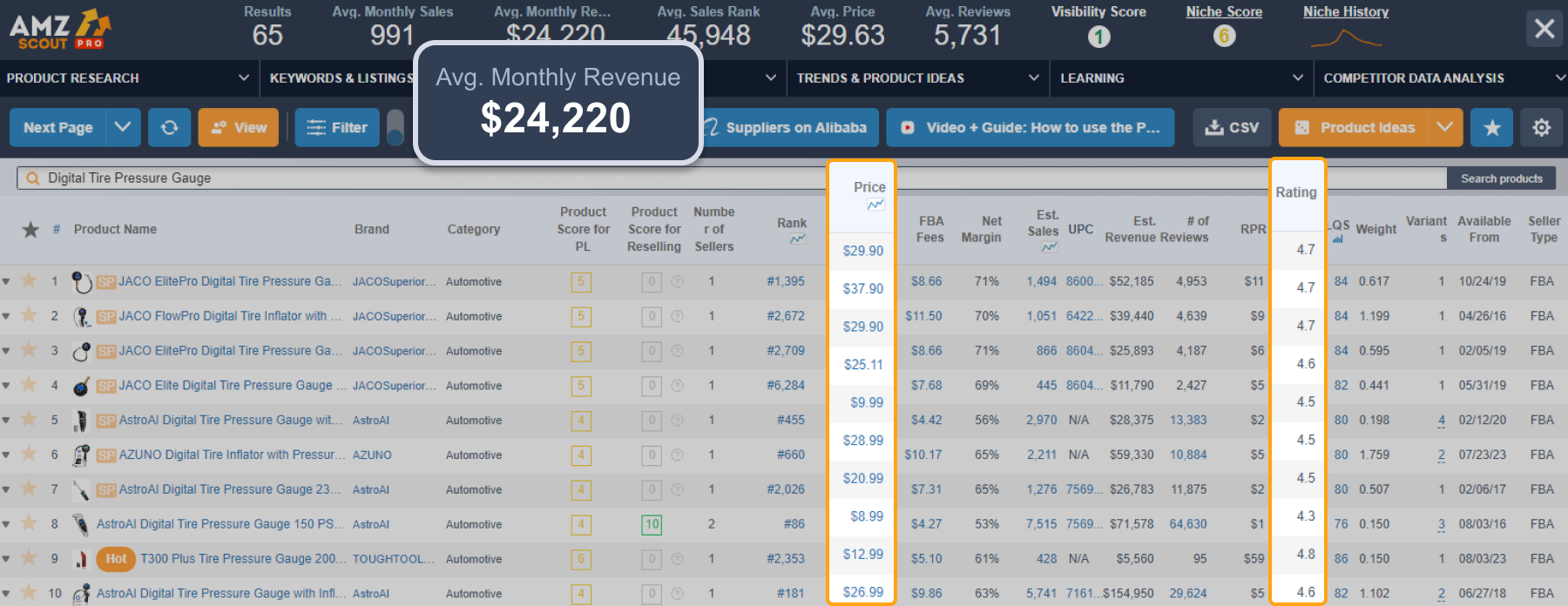Image resolution: width=1568 pixels, height=606 pixels.
Task: Click the Visibility Score badge 1
Action: coord(1098,37)
